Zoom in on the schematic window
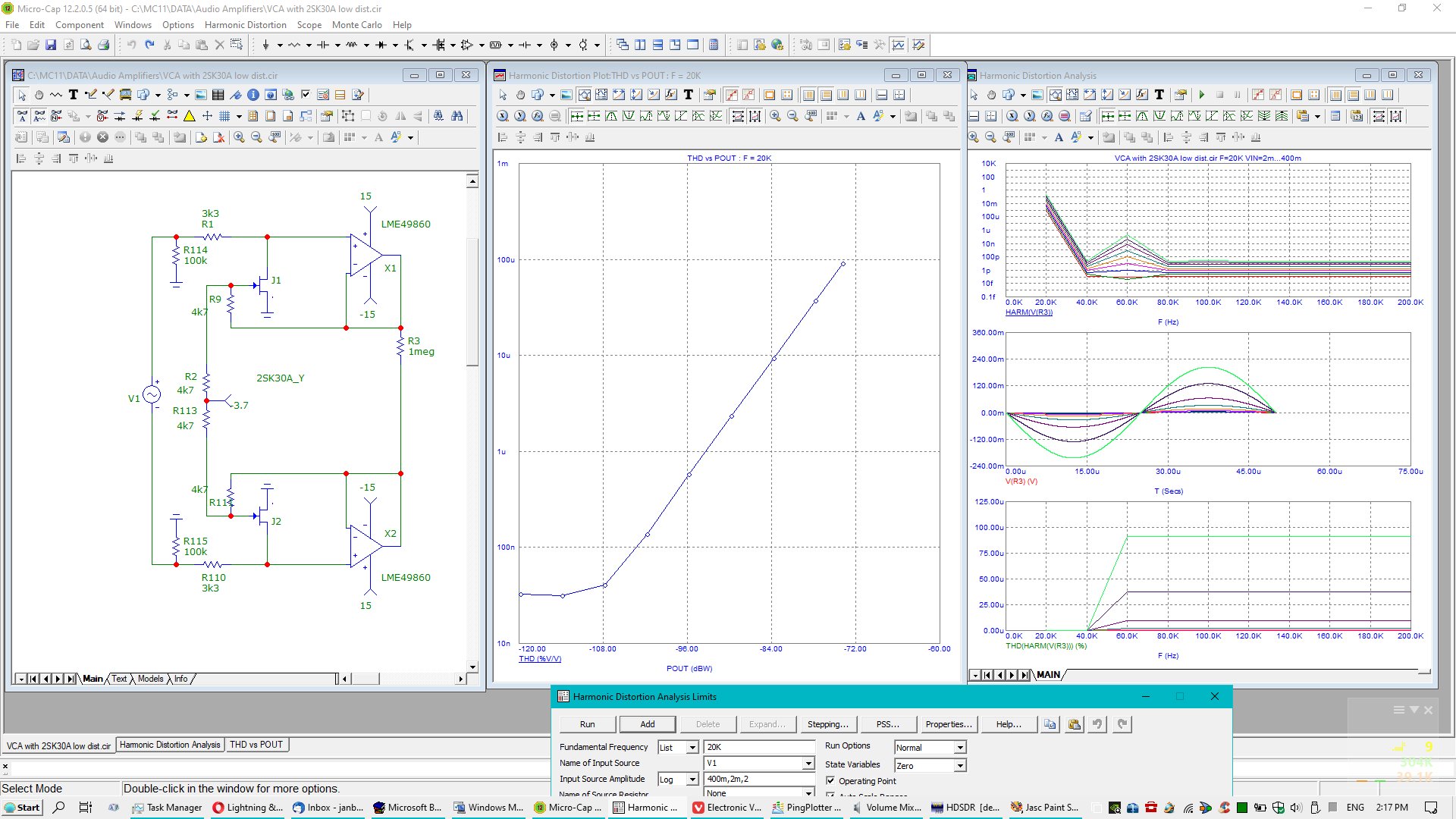Viewport: 1456px width, 819px height. tap(239, 137)
